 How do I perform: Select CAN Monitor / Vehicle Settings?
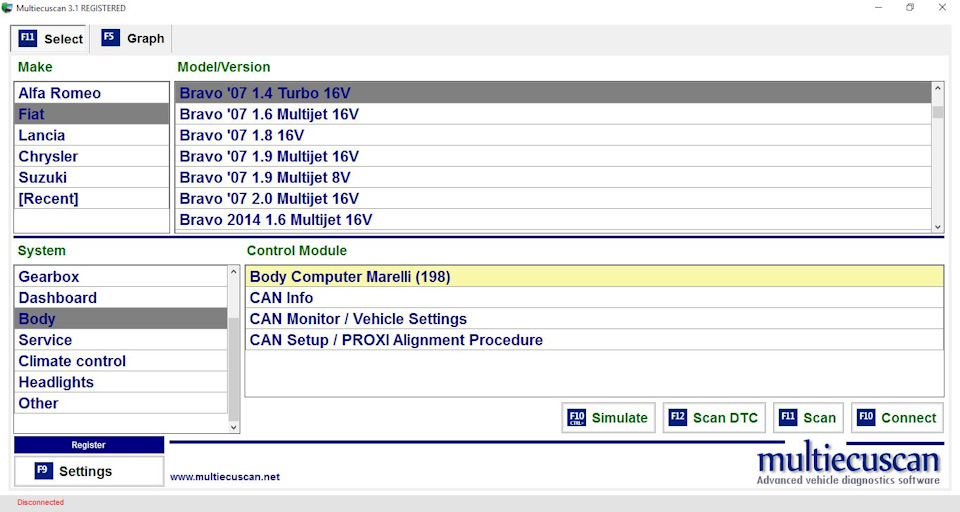click(594, 319)
